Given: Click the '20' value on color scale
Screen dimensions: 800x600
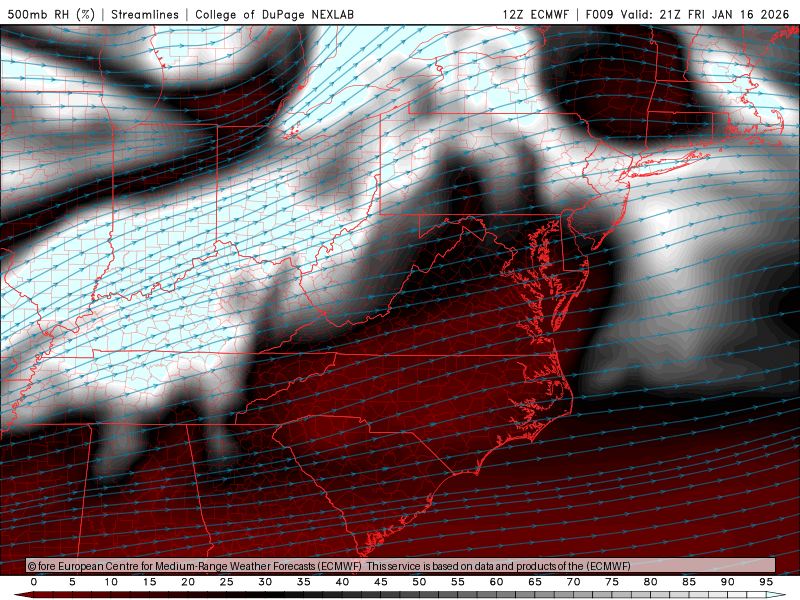Looking at the screenshot, I should pyautogui.click(x=188, y=582).
